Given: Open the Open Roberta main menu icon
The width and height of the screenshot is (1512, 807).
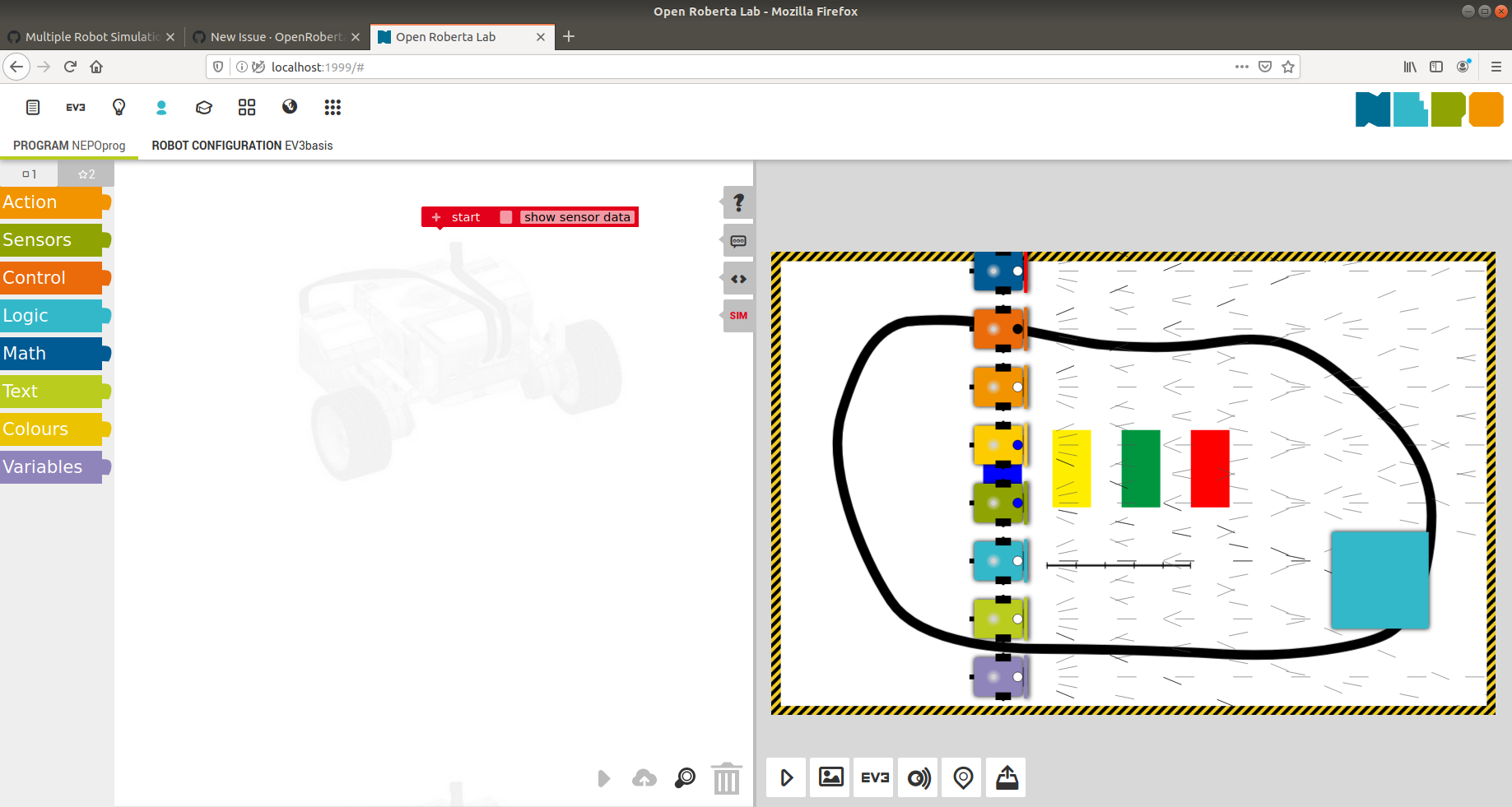Looking at the screenshot, I should [x=32, y=107].
